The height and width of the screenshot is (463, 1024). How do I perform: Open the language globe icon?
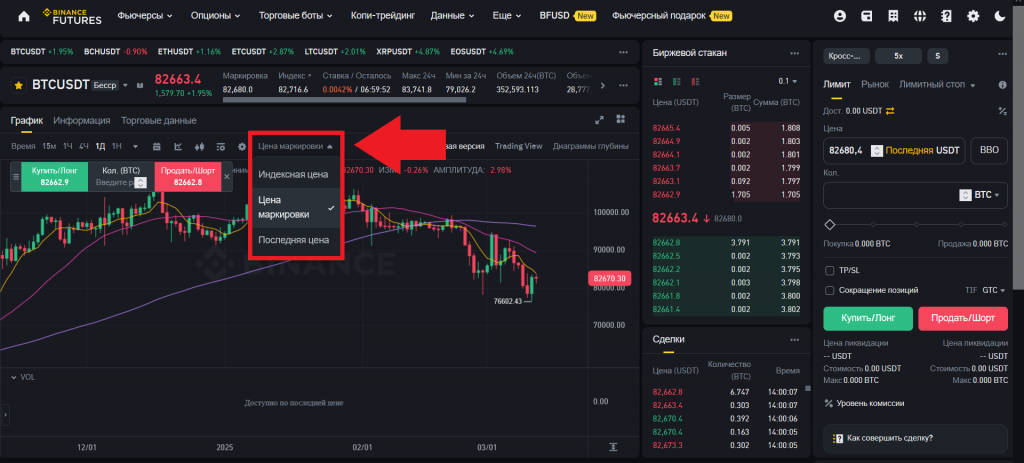[x=920, y=16]
